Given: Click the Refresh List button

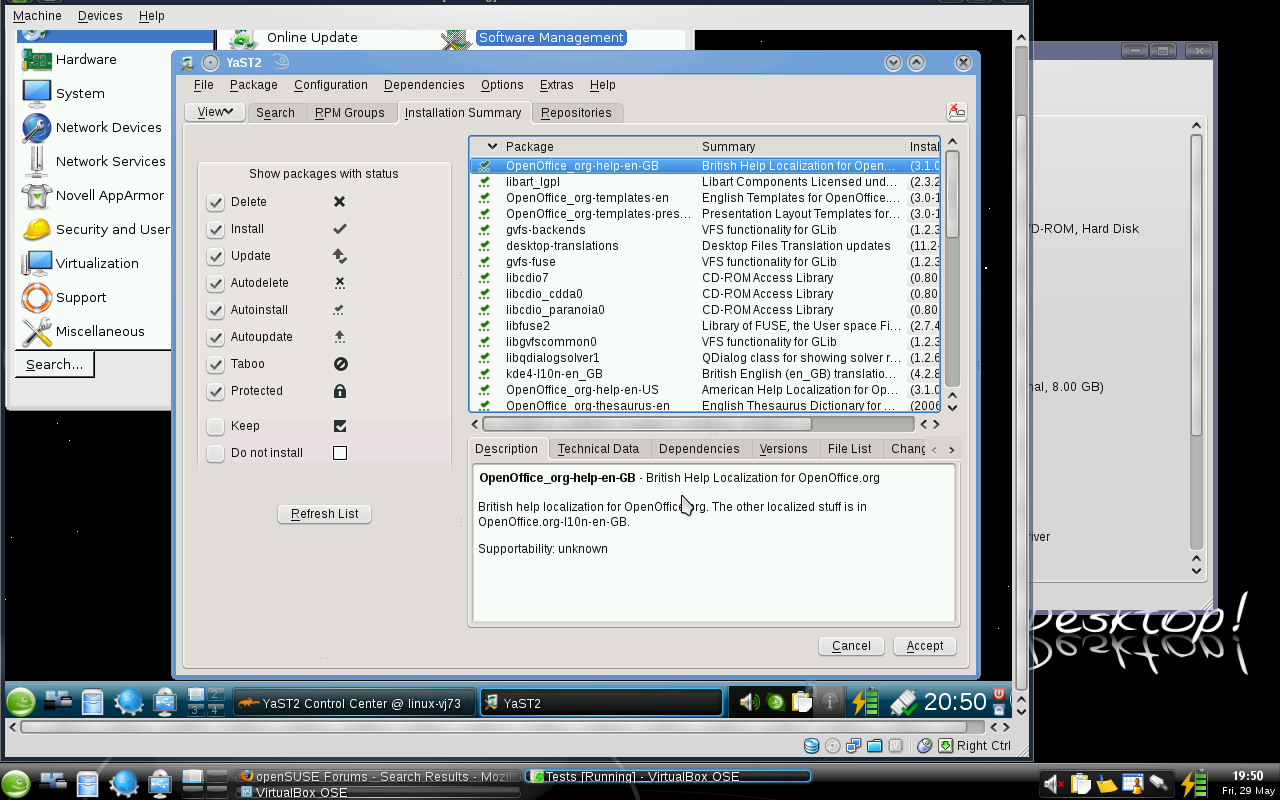Looking at the screenshot, I should (324, 514).
